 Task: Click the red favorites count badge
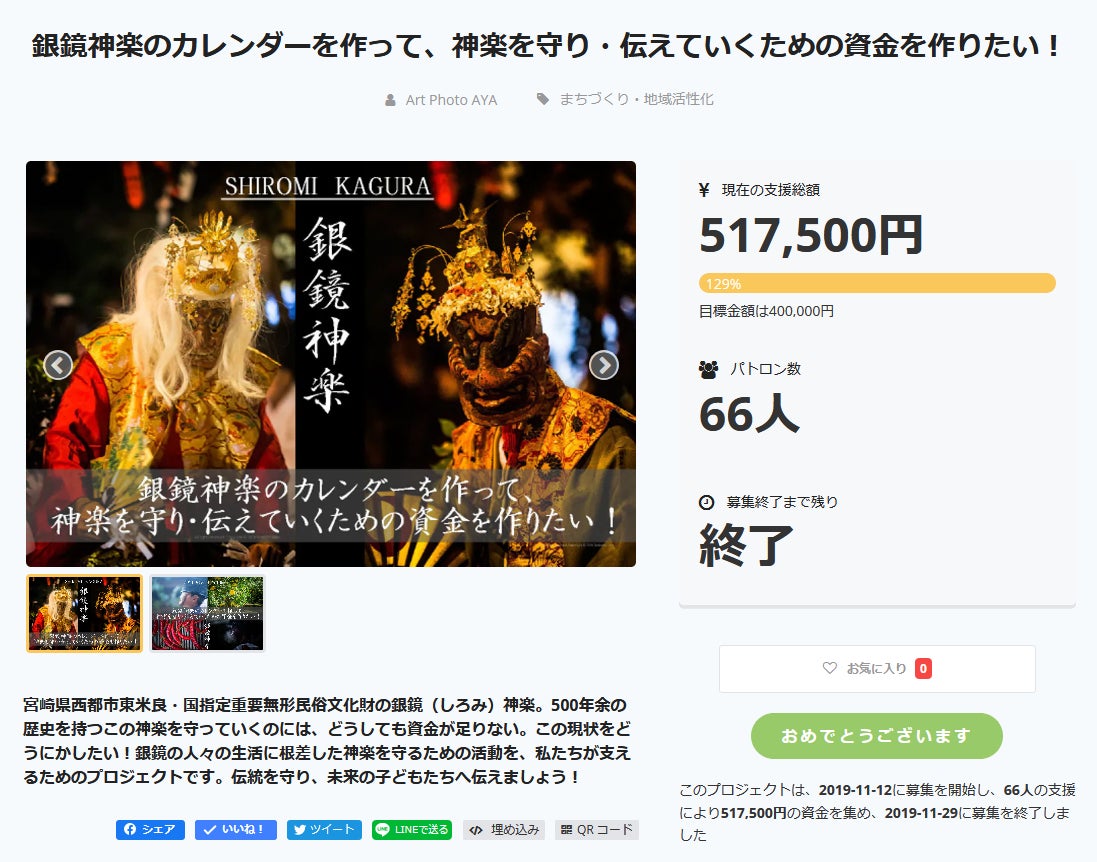coord(923,669)
